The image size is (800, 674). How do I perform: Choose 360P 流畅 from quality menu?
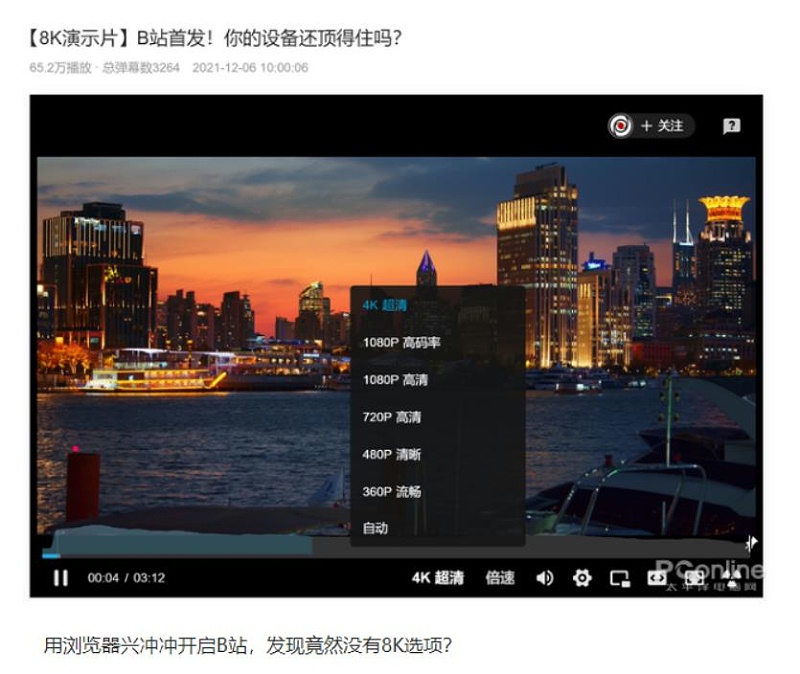click(391, 491)
